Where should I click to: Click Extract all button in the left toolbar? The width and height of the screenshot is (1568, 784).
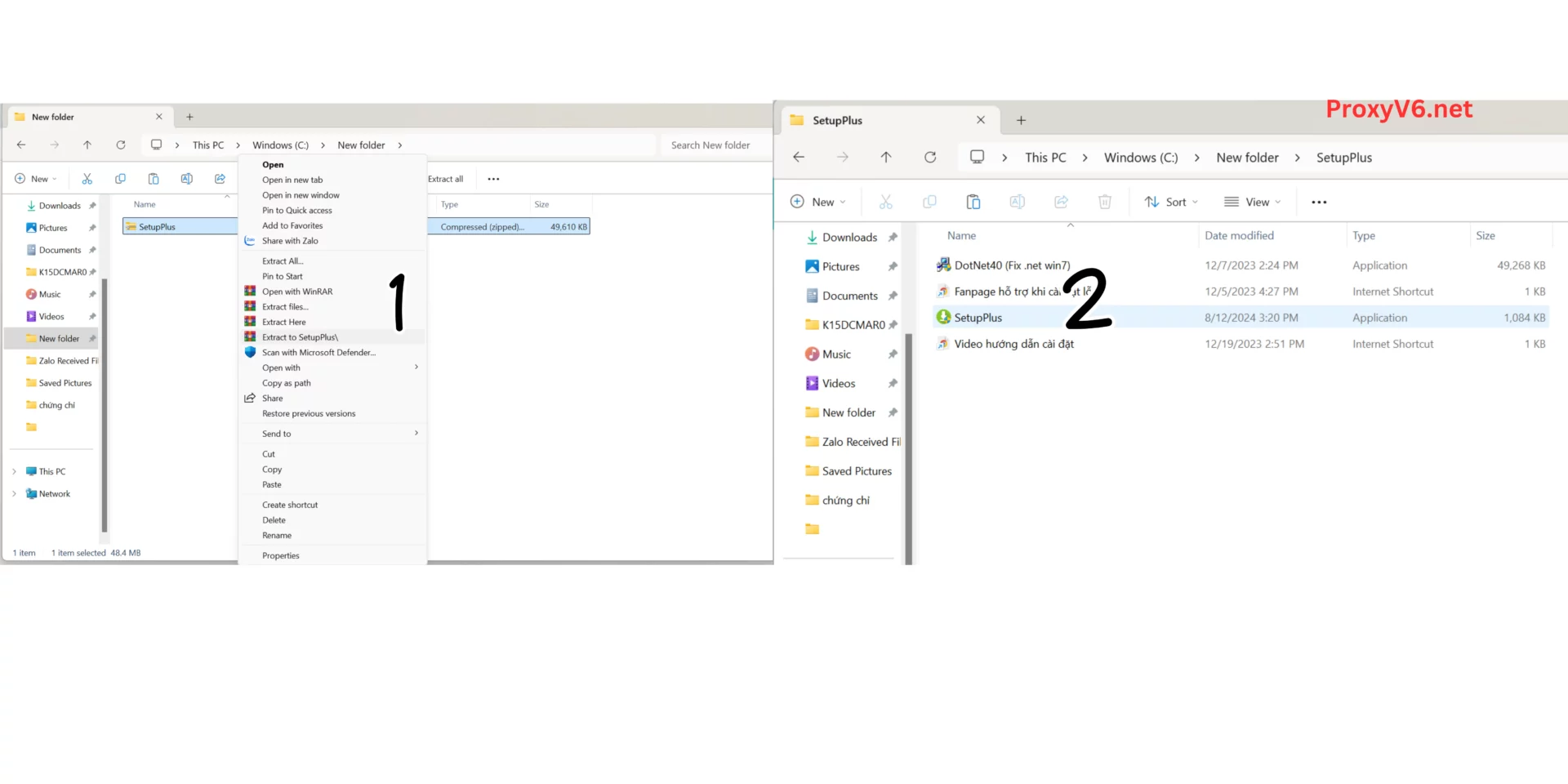pyautogui.click(x=445, y=179)
